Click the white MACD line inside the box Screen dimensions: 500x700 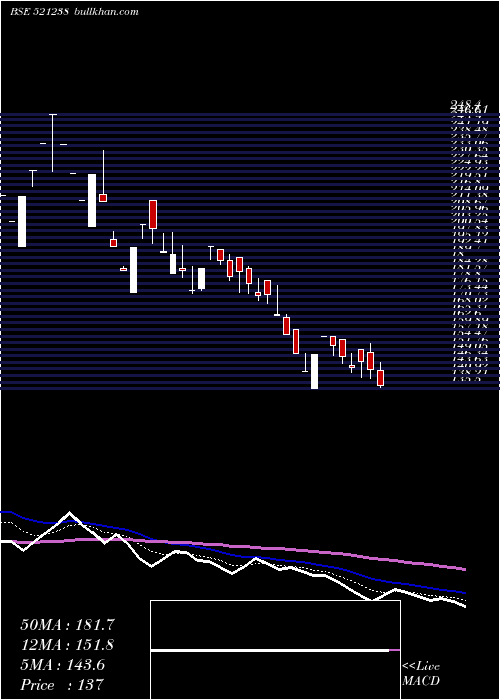point(270,651)
